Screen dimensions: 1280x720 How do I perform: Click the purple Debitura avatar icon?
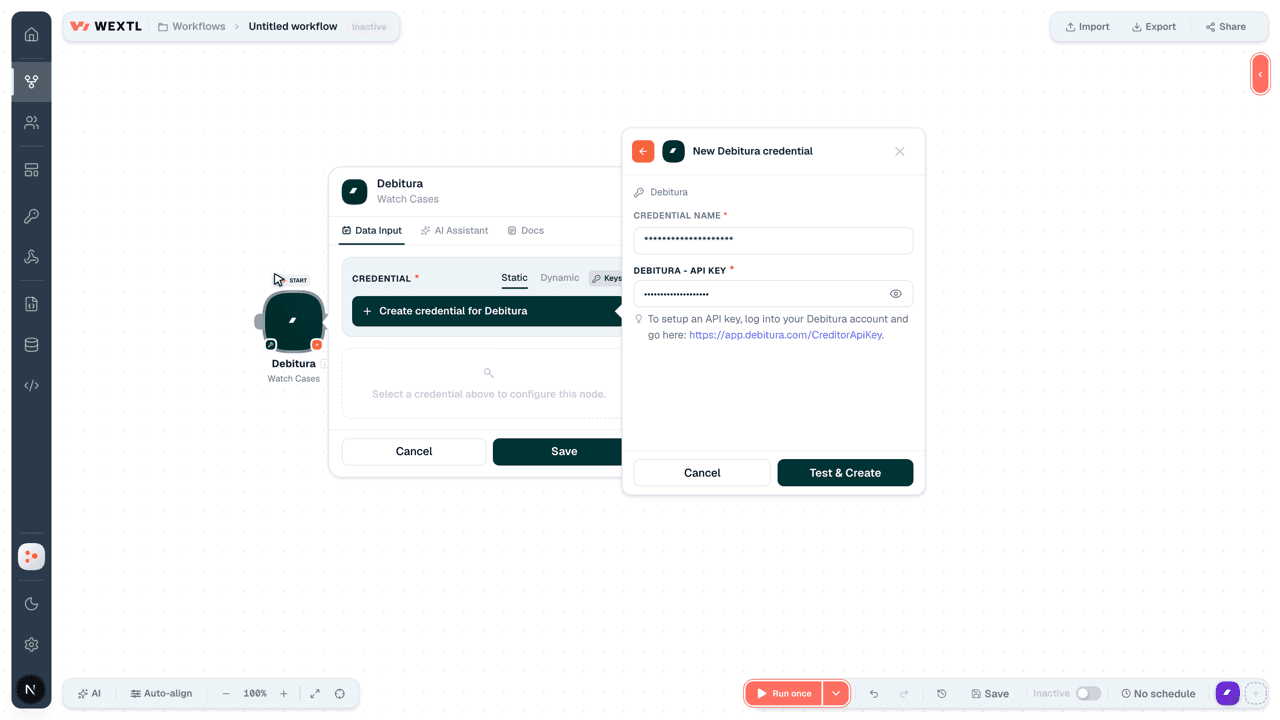(x=1227, y=693)
